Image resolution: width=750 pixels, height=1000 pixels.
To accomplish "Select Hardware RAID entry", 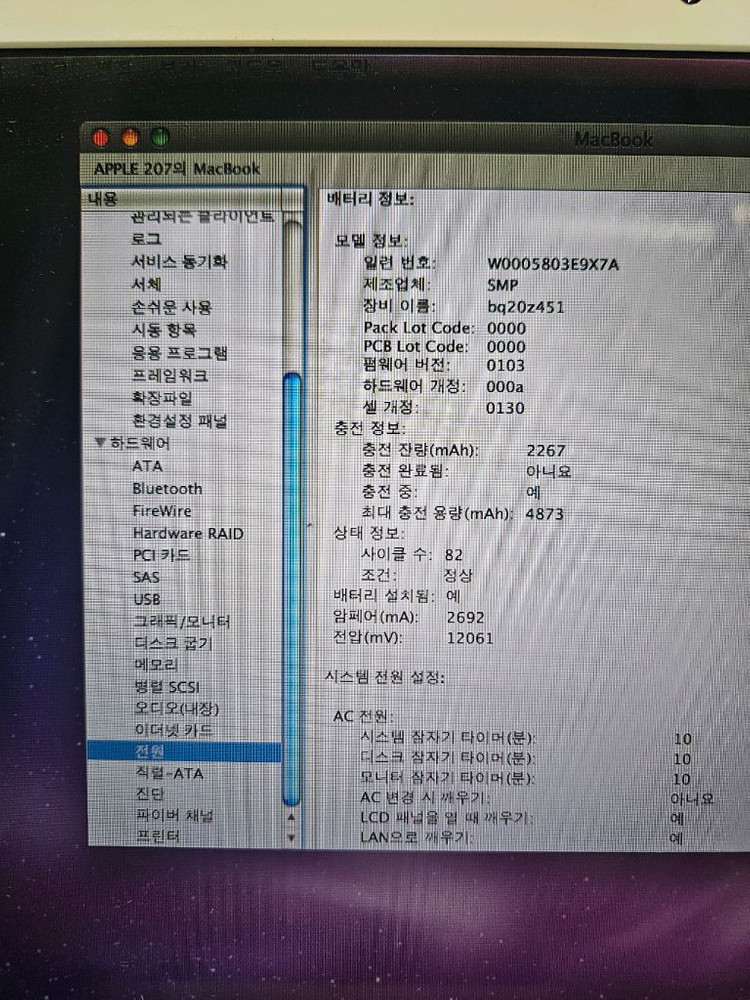I will [188, 533].
